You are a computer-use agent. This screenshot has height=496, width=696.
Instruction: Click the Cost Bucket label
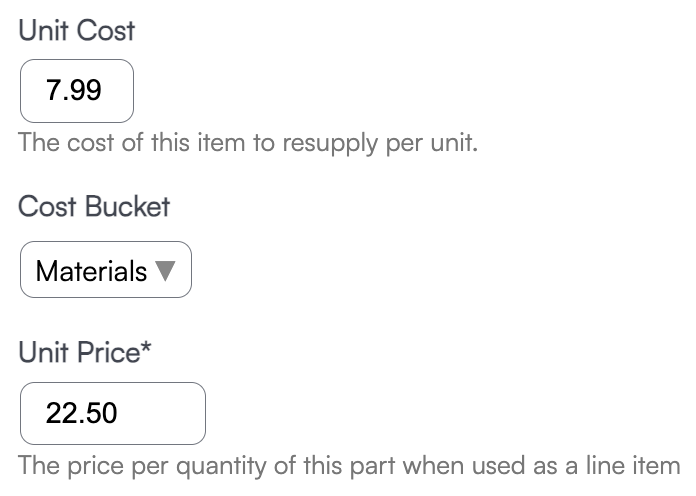(94, 207)
